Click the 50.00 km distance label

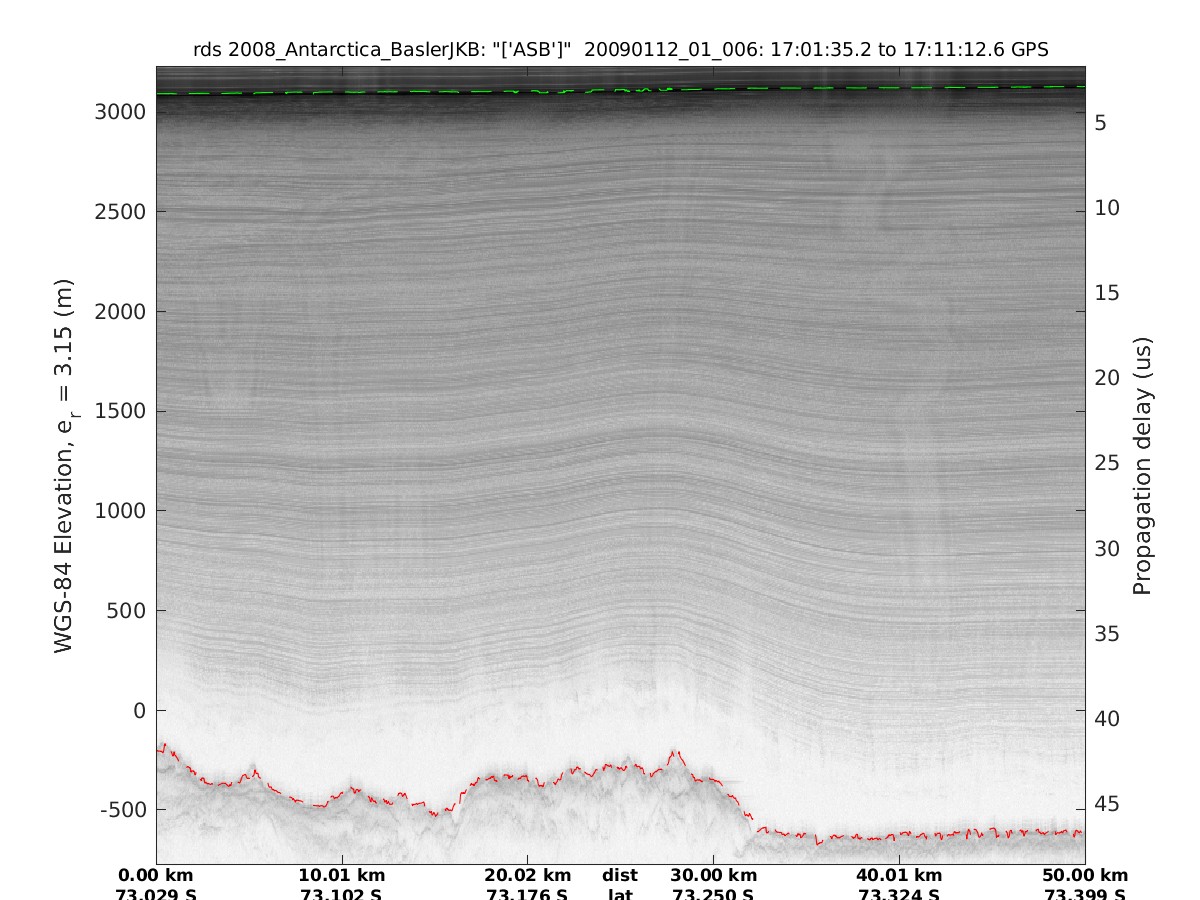[1084, 875]
